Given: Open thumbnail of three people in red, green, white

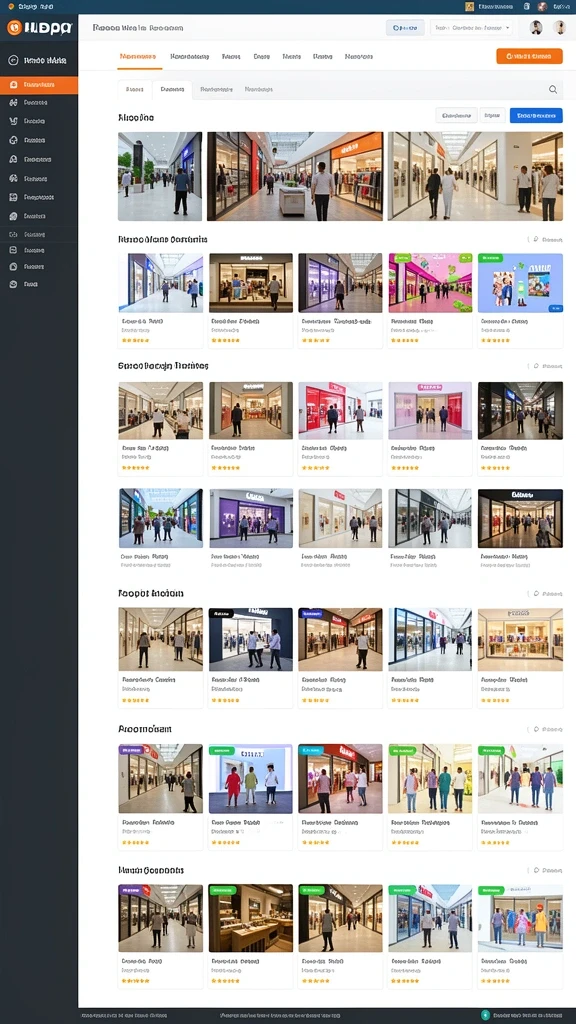Looking at the screenshot, I should [x=251, y=778].
